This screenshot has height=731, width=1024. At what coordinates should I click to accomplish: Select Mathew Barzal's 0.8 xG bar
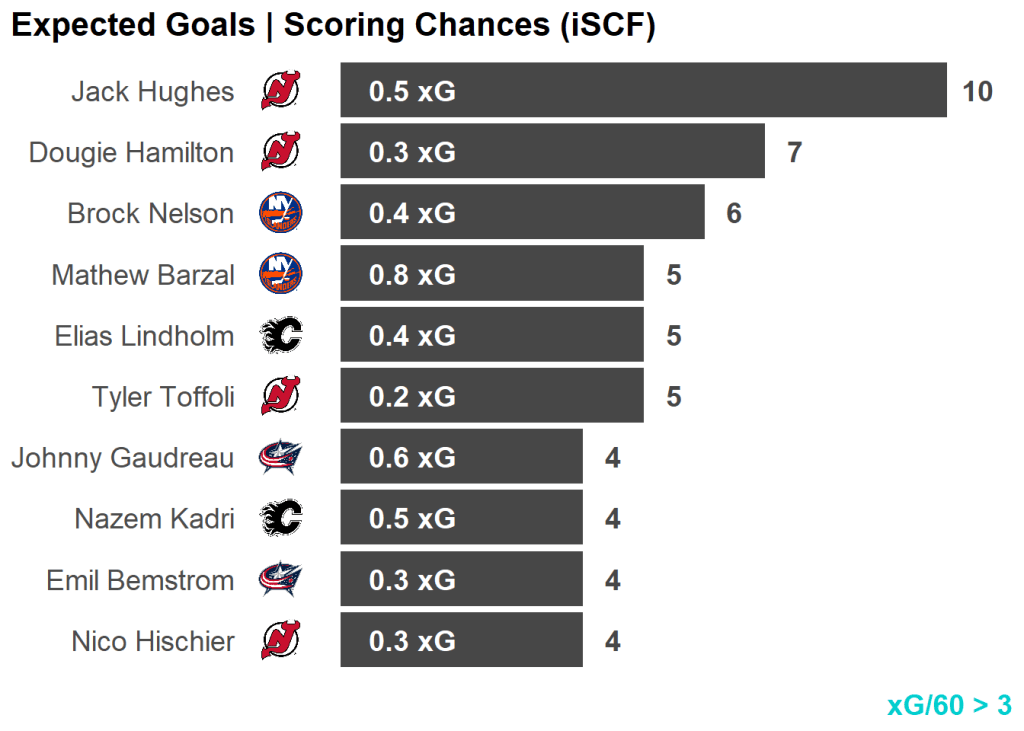pyautogui.click(x=491, y=274)
